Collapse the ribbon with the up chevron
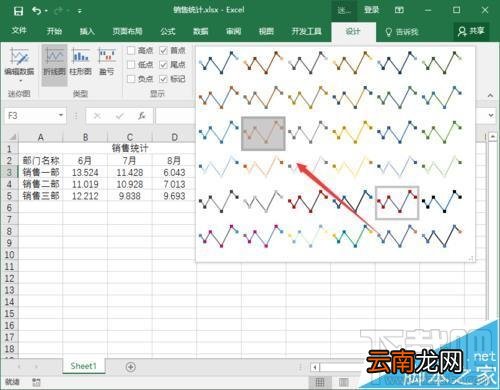 coord(490,95)
